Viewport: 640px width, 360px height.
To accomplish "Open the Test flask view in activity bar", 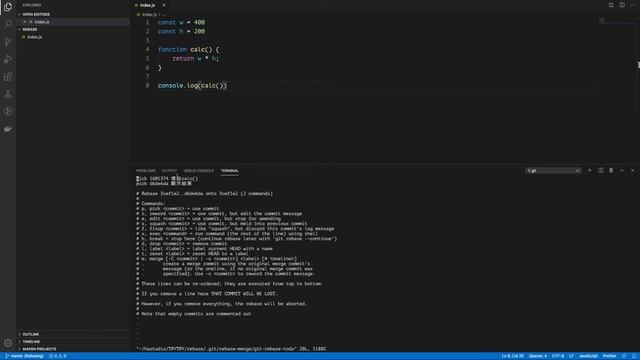I will (x=8, y=94).
